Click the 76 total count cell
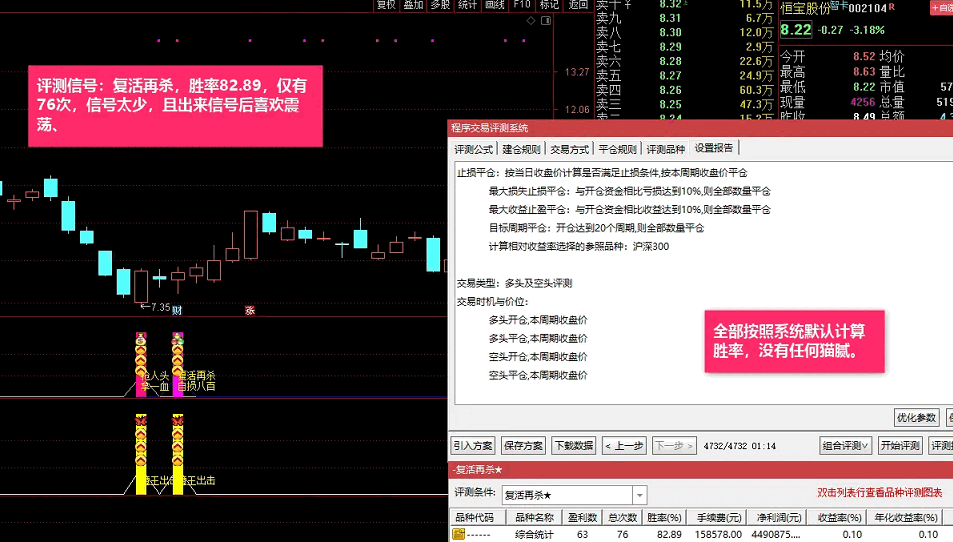Viewport: 953px width, 542px height. tap(622, 535)
